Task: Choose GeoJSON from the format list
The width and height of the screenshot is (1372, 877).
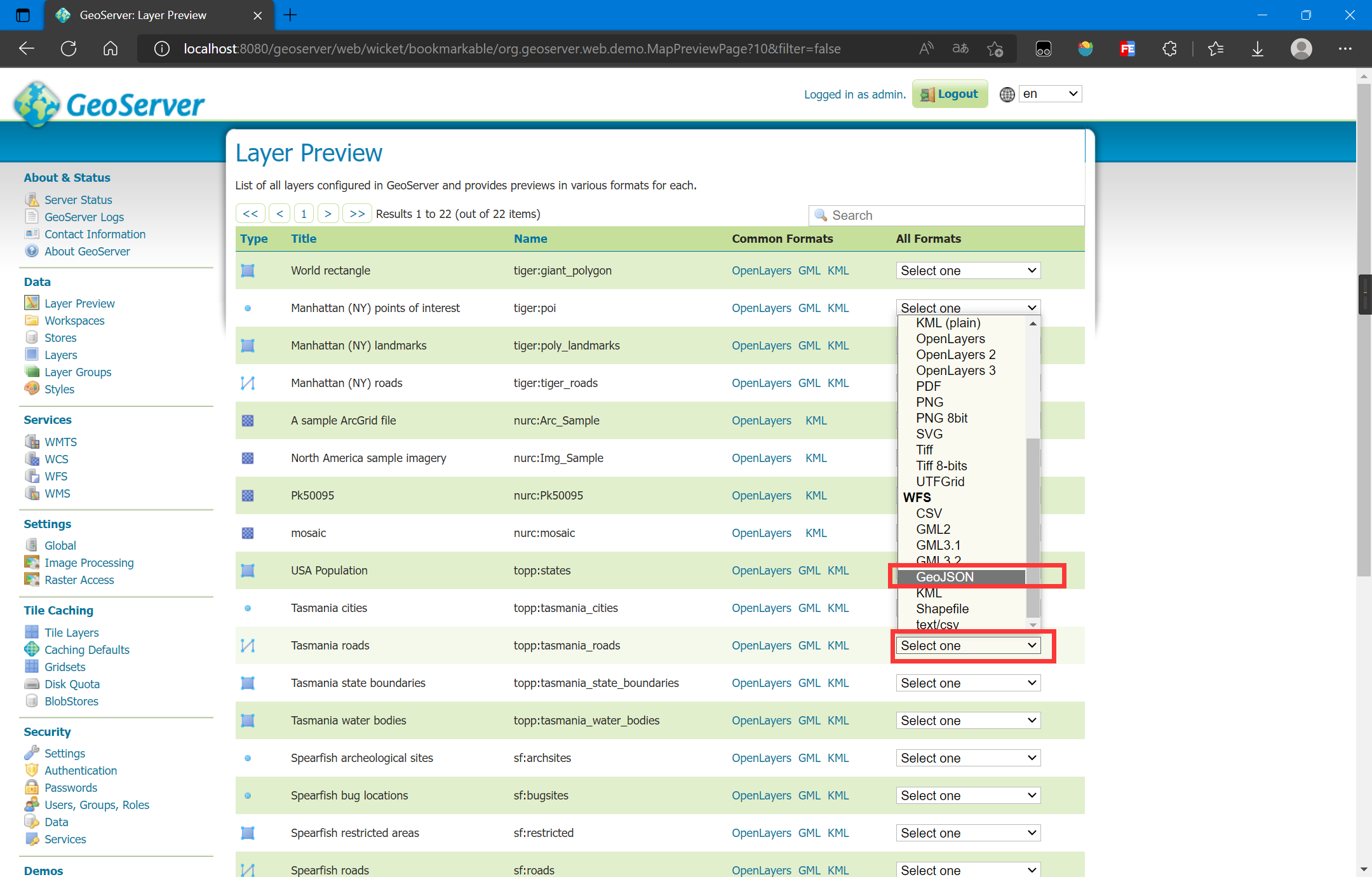Action: [962, 577]
